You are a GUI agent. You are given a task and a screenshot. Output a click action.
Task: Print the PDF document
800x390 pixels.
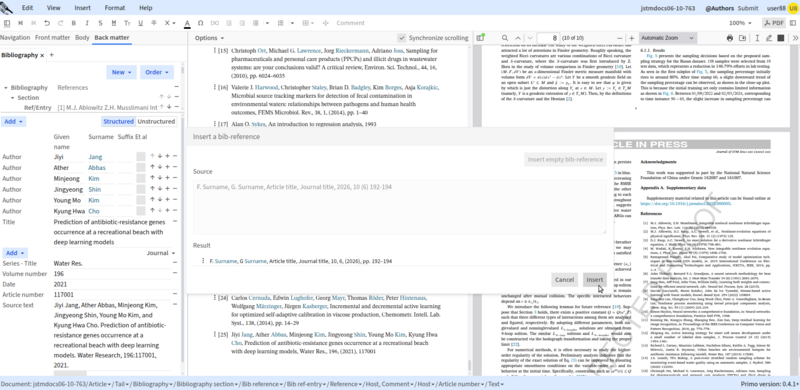coord(730,38)
